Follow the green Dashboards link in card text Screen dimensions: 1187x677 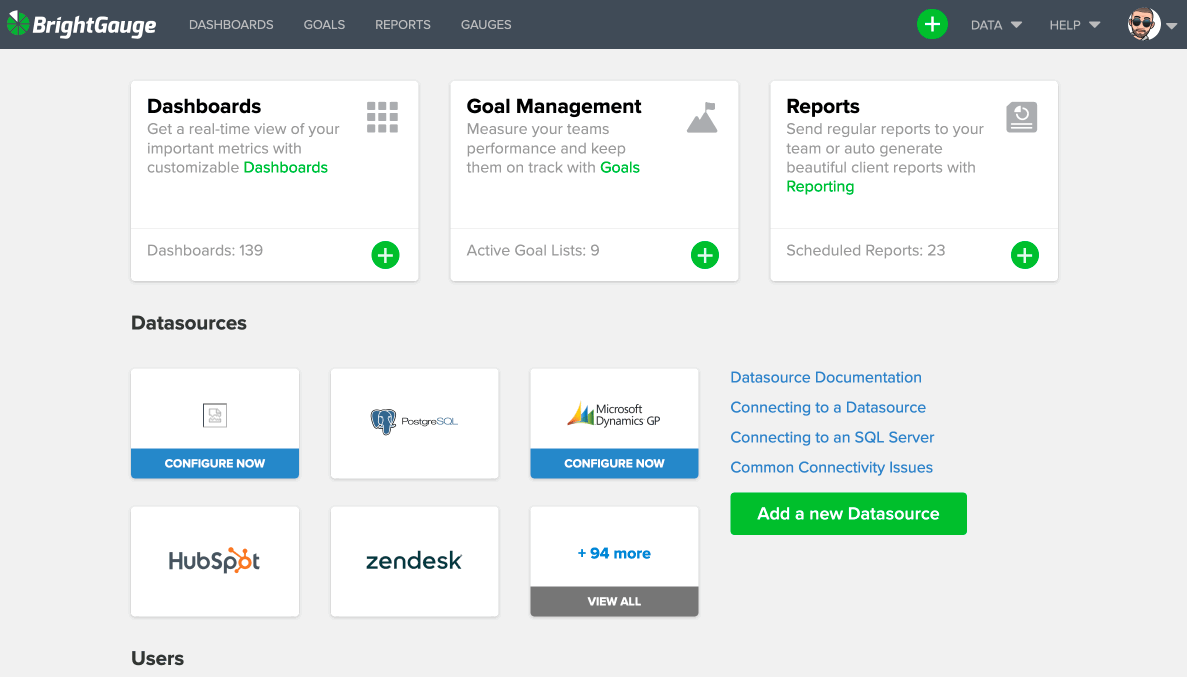(x=285, y=167)
